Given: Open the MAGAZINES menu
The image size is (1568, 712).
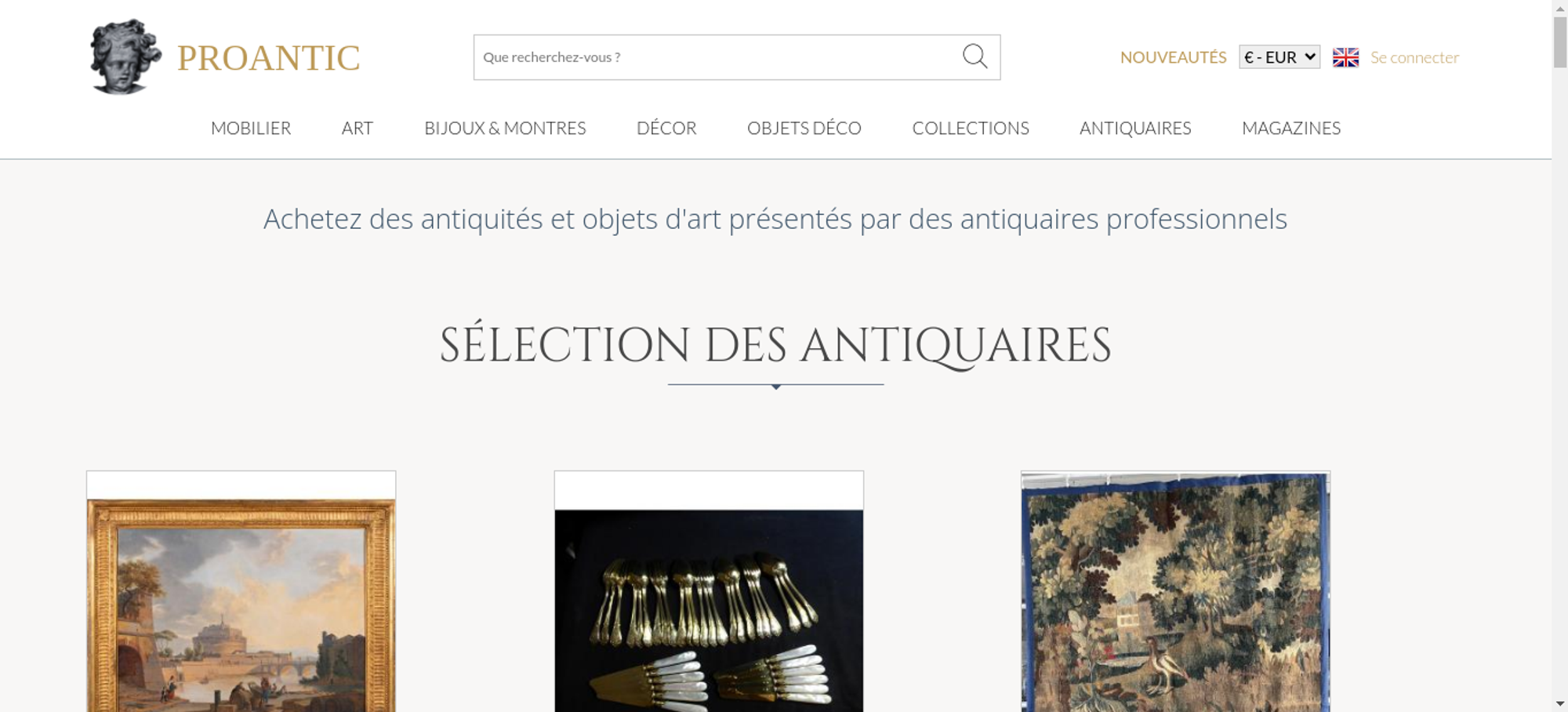Looking at the screenshot, I should pos(1291,128).
